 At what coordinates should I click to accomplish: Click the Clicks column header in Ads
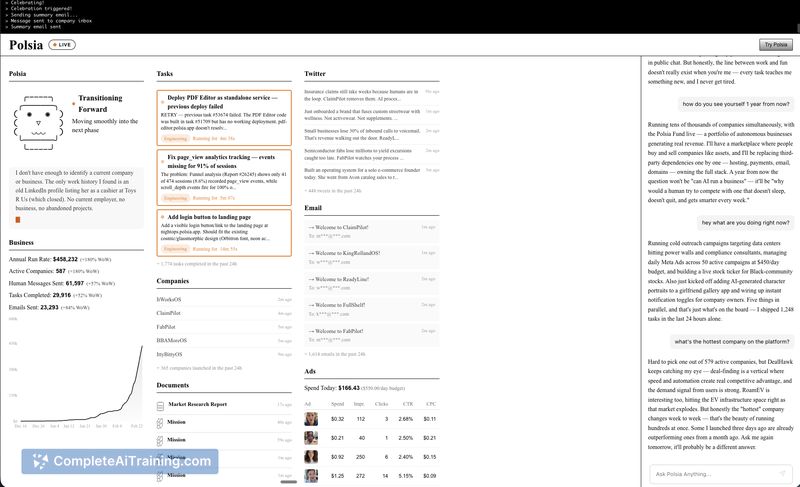tap(381, 404)
